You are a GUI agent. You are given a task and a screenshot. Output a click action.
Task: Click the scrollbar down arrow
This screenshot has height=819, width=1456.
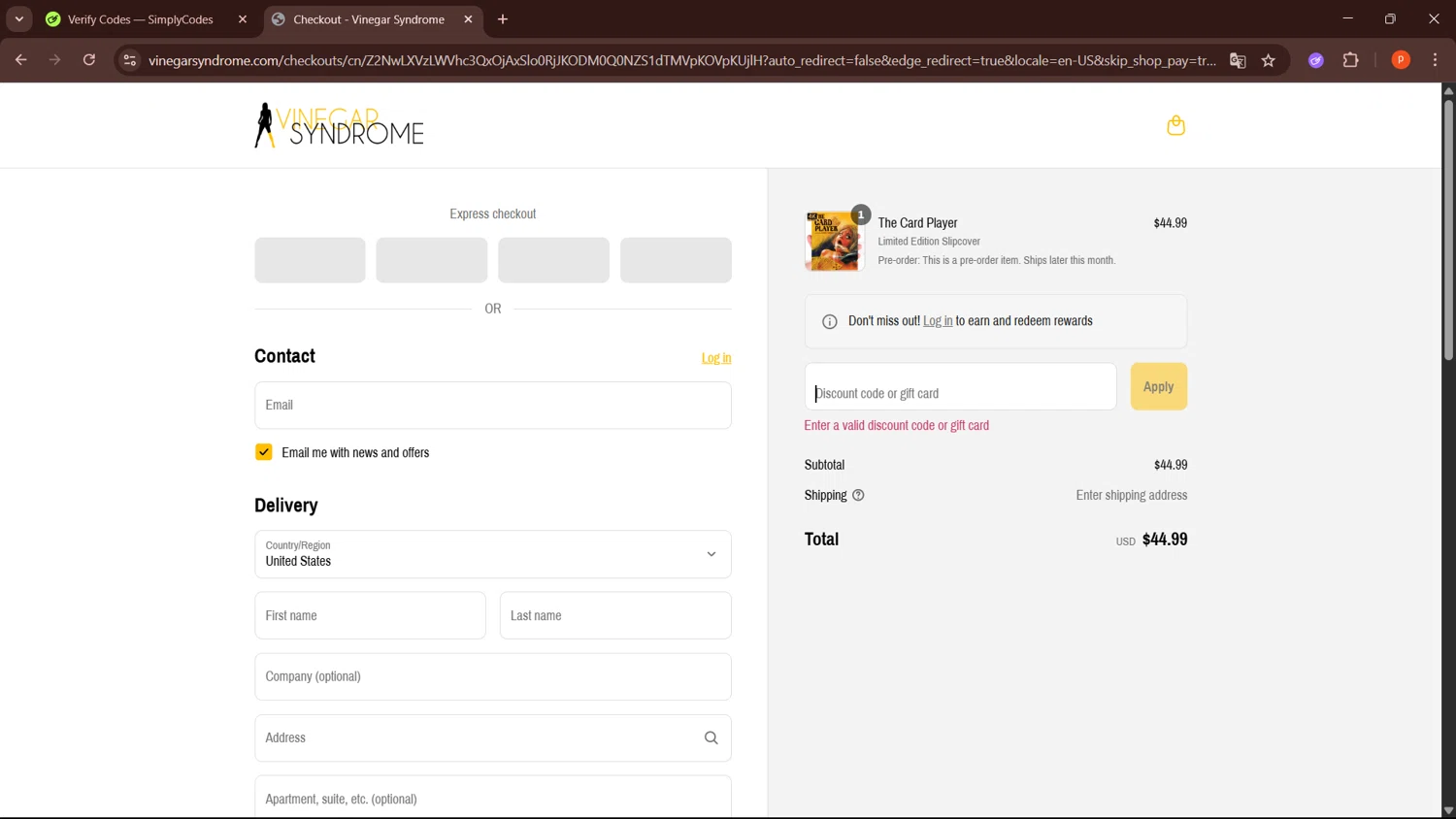tap(1448, 810)
